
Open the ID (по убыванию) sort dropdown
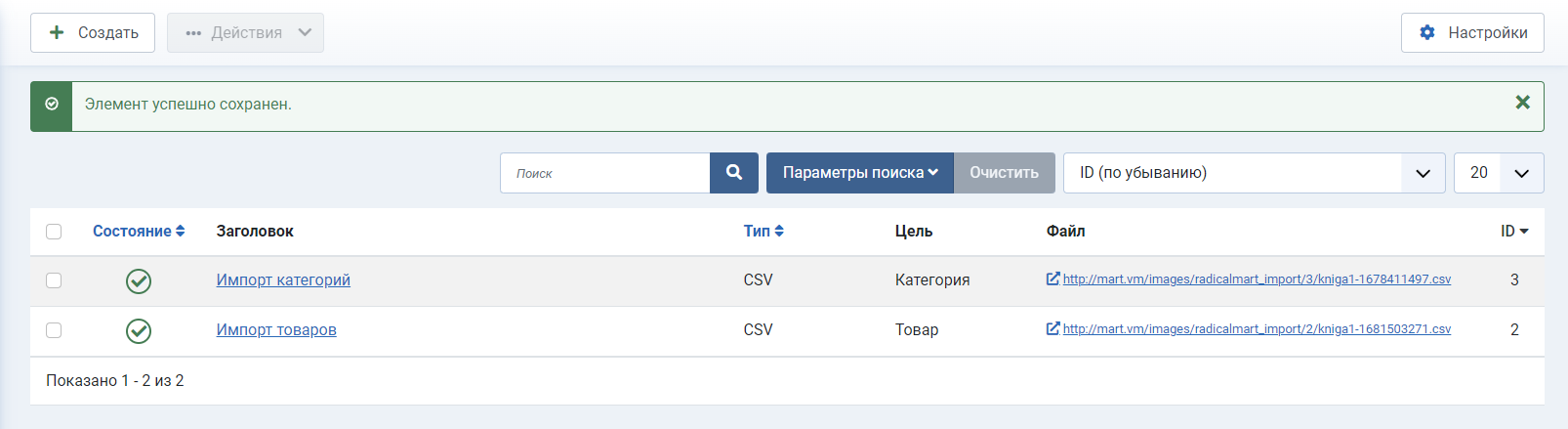[x=1254, y=173]
